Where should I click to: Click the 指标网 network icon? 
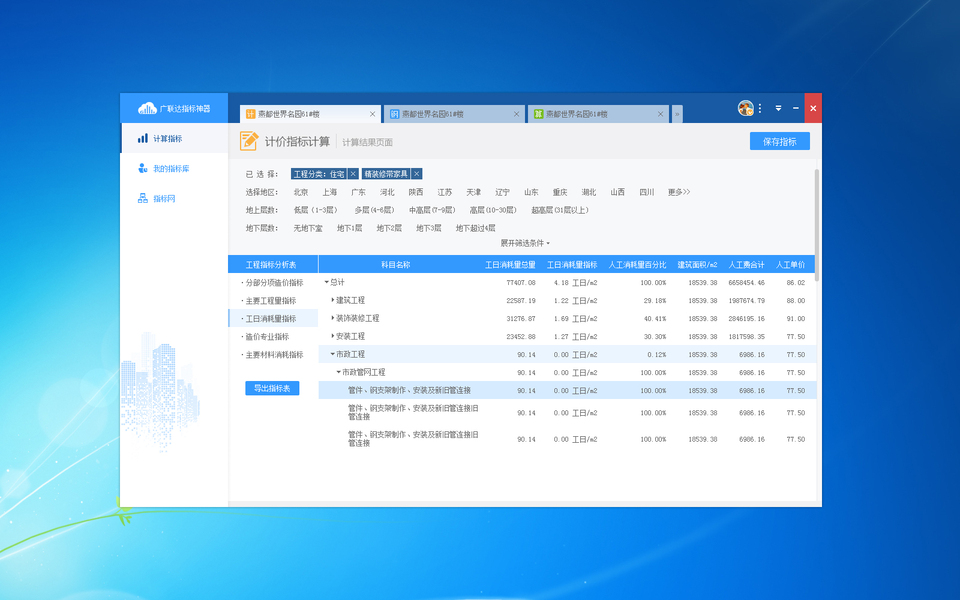point(143,198)
